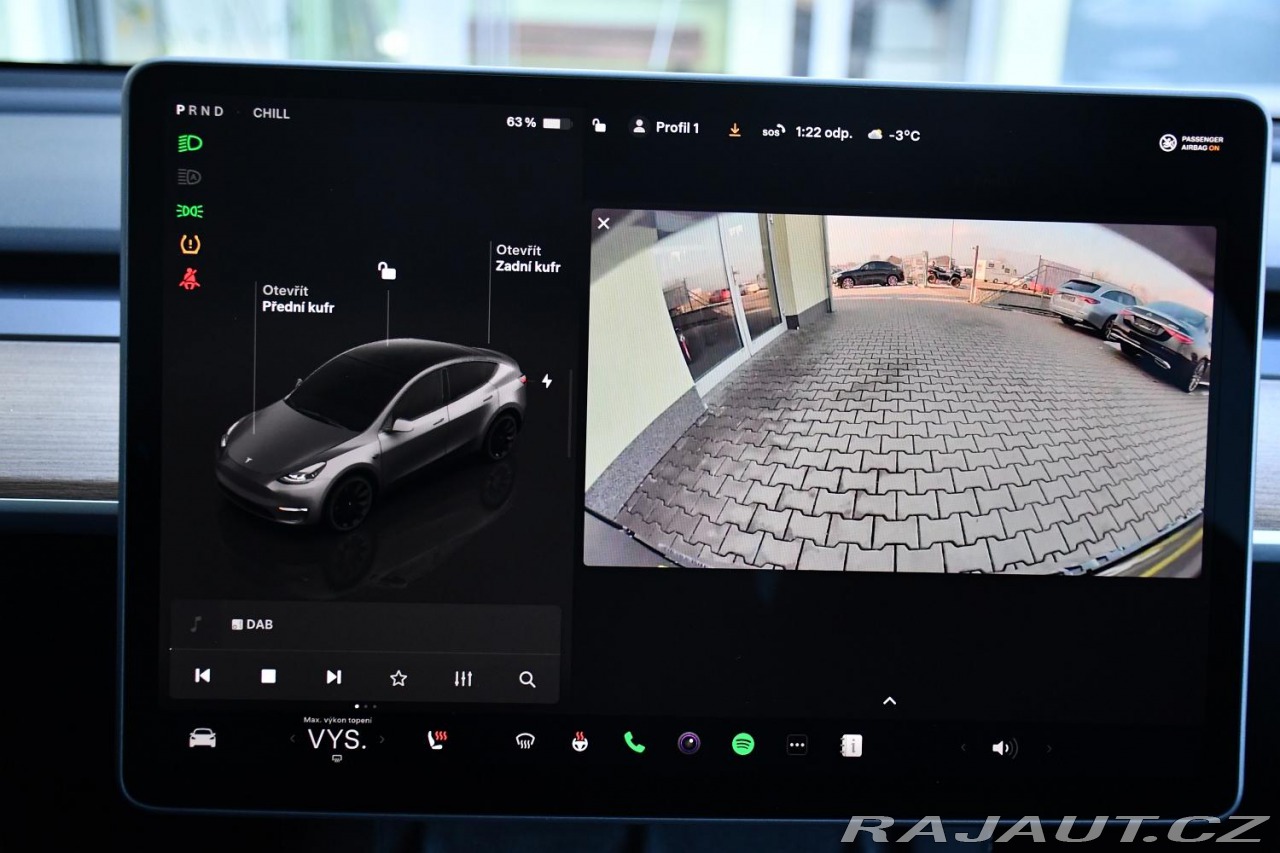
Task: Open the vehicle controls car icon
Action: tap(202, 739)
